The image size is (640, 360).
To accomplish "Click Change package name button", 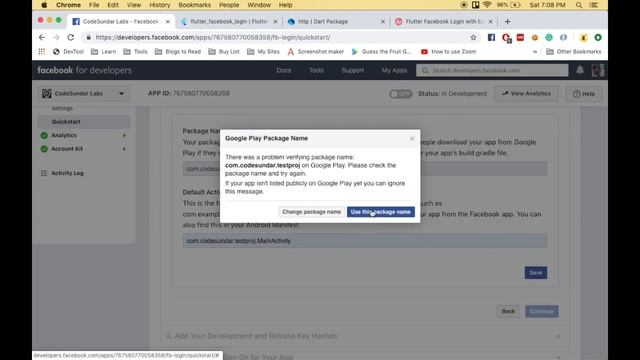I will (x=311, y=212).
